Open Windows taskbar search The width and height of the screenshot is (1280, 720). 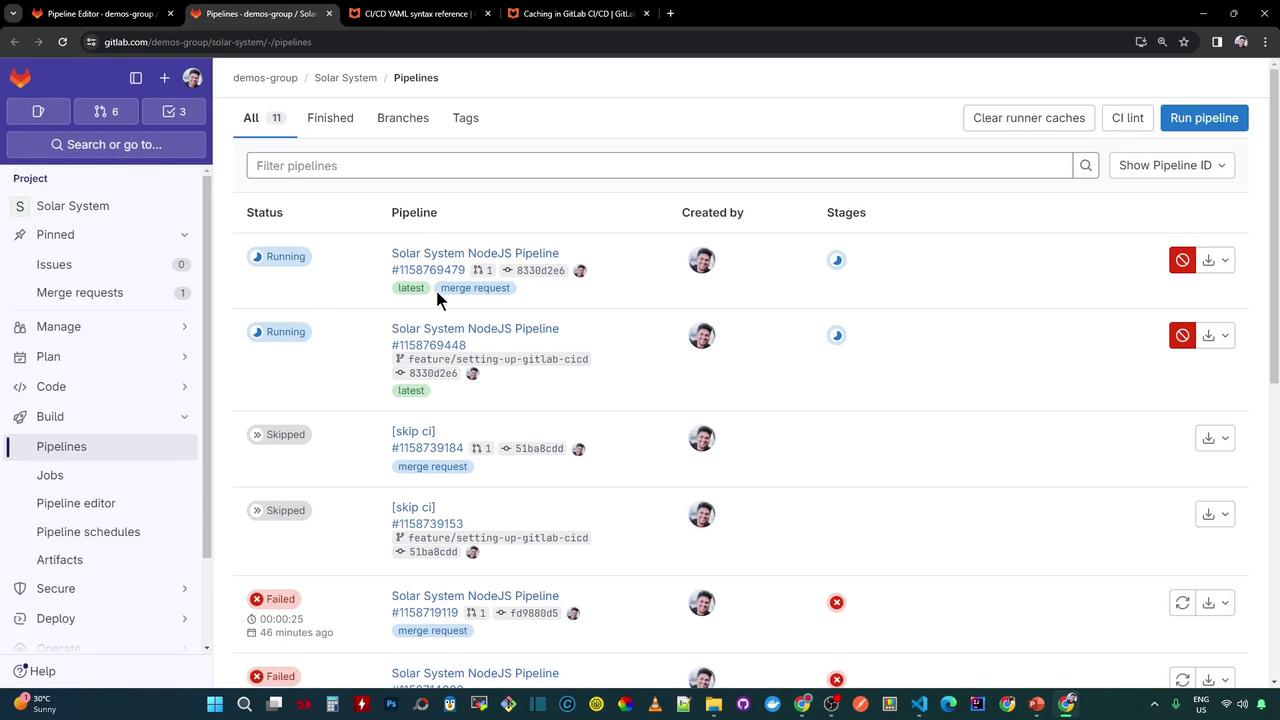(x=244, y=704)
